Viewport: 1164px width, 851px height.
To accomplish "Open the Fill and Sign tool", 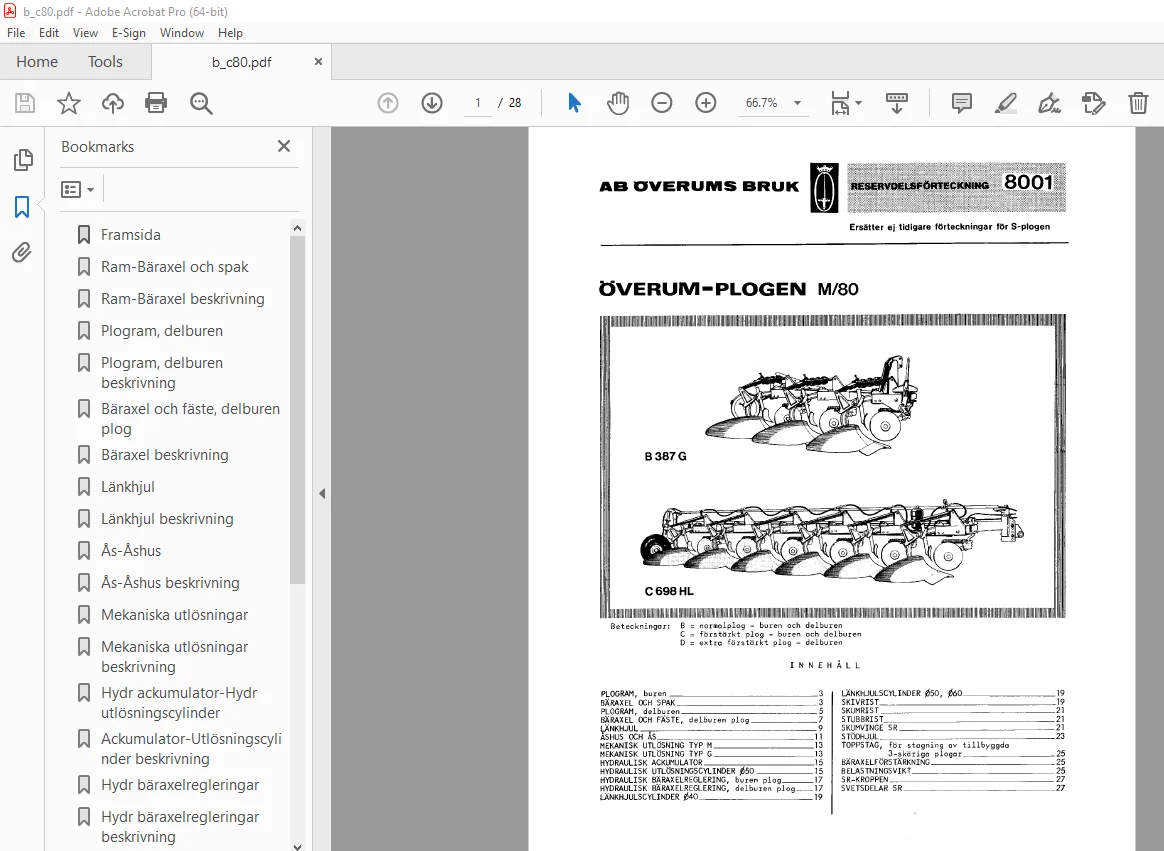I will click(1049, 102).
